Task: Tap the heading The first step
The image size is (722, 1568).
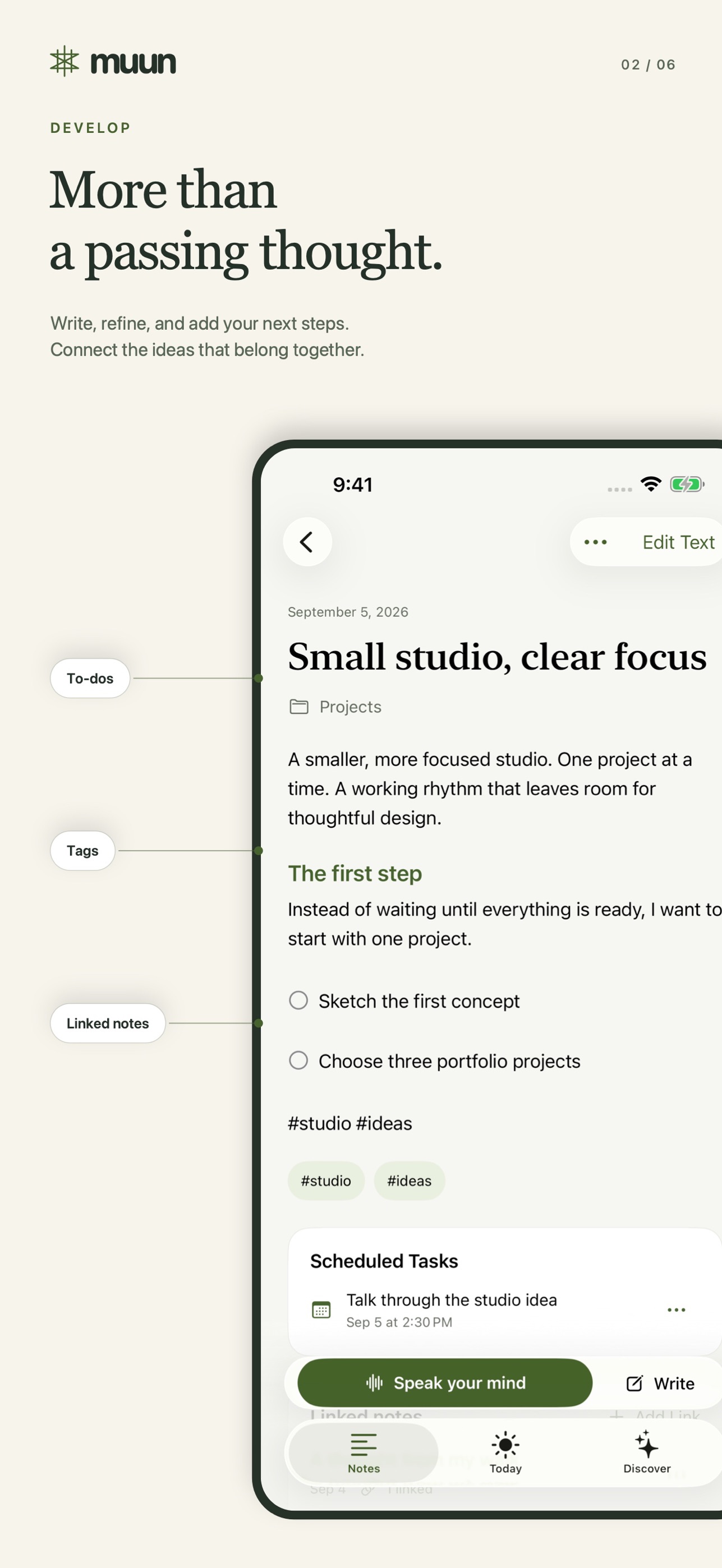Action: (355, 874)
